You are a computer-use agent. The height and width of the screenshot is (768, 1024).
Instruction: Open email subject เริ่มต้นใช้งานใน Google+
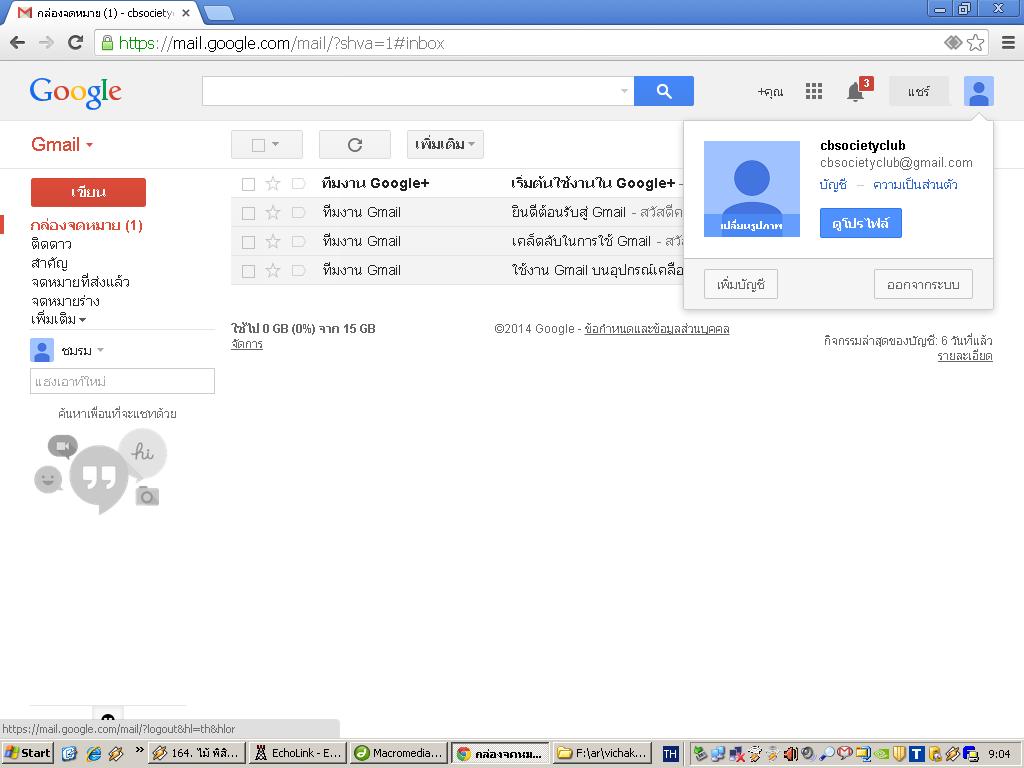click(593, 184)
